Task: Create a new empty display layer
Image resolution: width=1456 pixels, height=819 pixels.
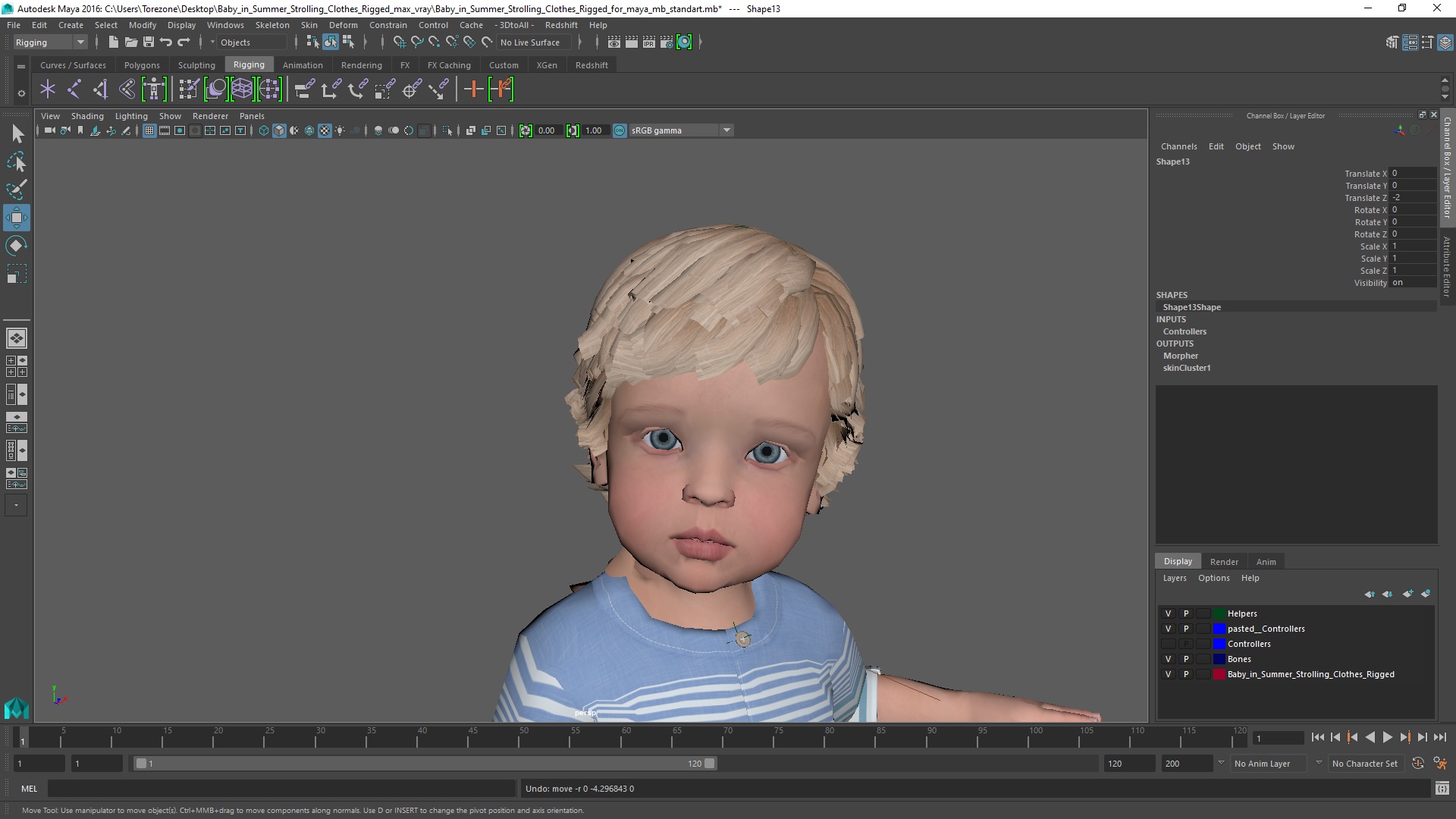Action: click(1408, 594)
